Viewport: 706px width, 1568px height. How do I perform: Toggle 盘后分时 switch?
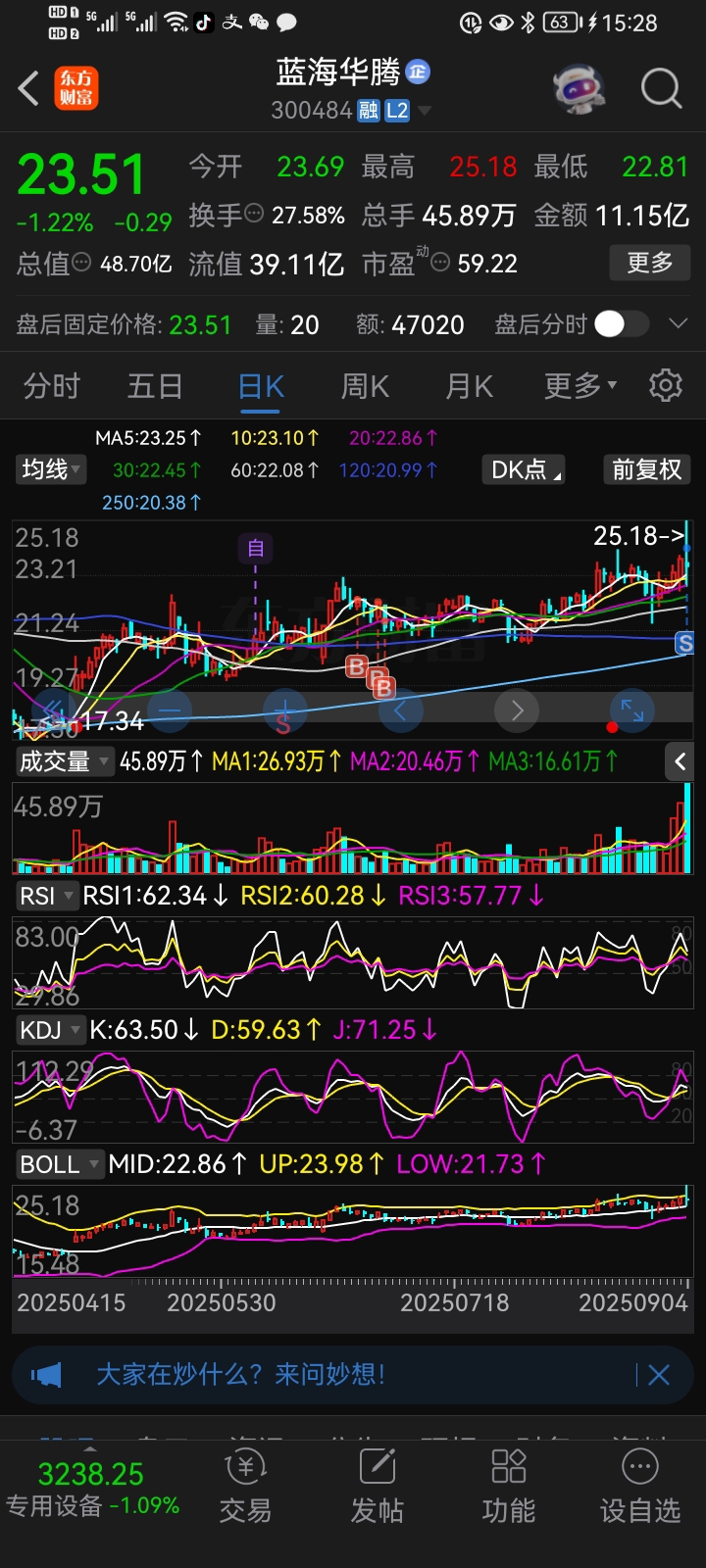click(x=622, y=324)
